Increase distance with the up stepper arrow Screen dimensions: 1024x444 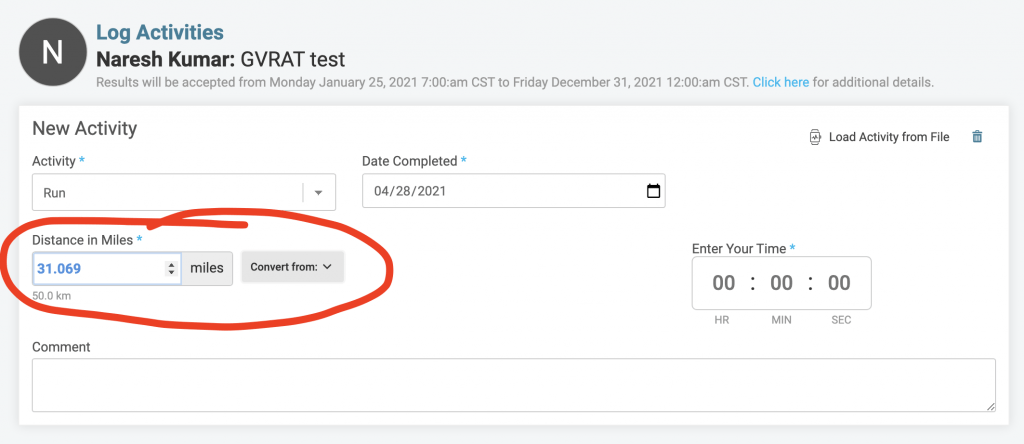tap(171, 264)
